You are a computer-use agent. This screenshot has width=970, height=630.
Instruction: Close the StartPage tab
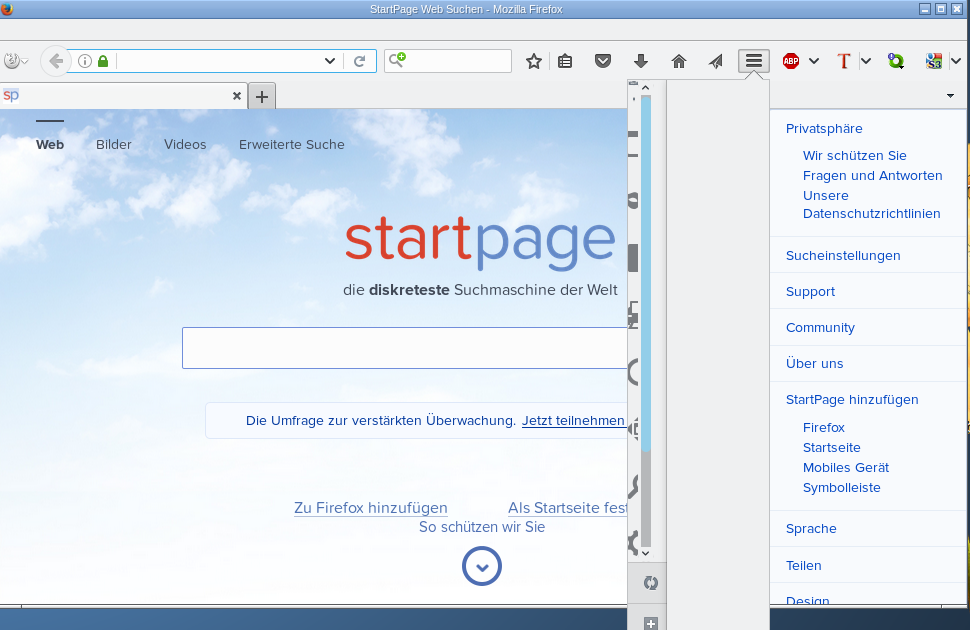pyautogui.click(x=236, y=96)
